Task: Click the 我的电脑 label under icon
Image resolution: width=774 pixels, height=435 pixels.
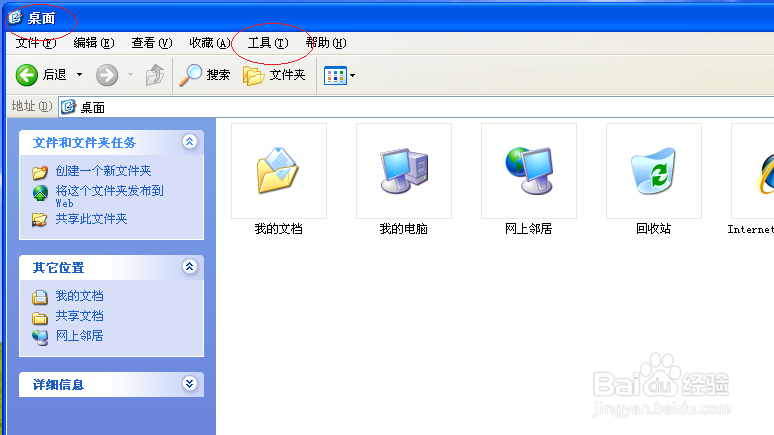Action: (x=403, y=229)
